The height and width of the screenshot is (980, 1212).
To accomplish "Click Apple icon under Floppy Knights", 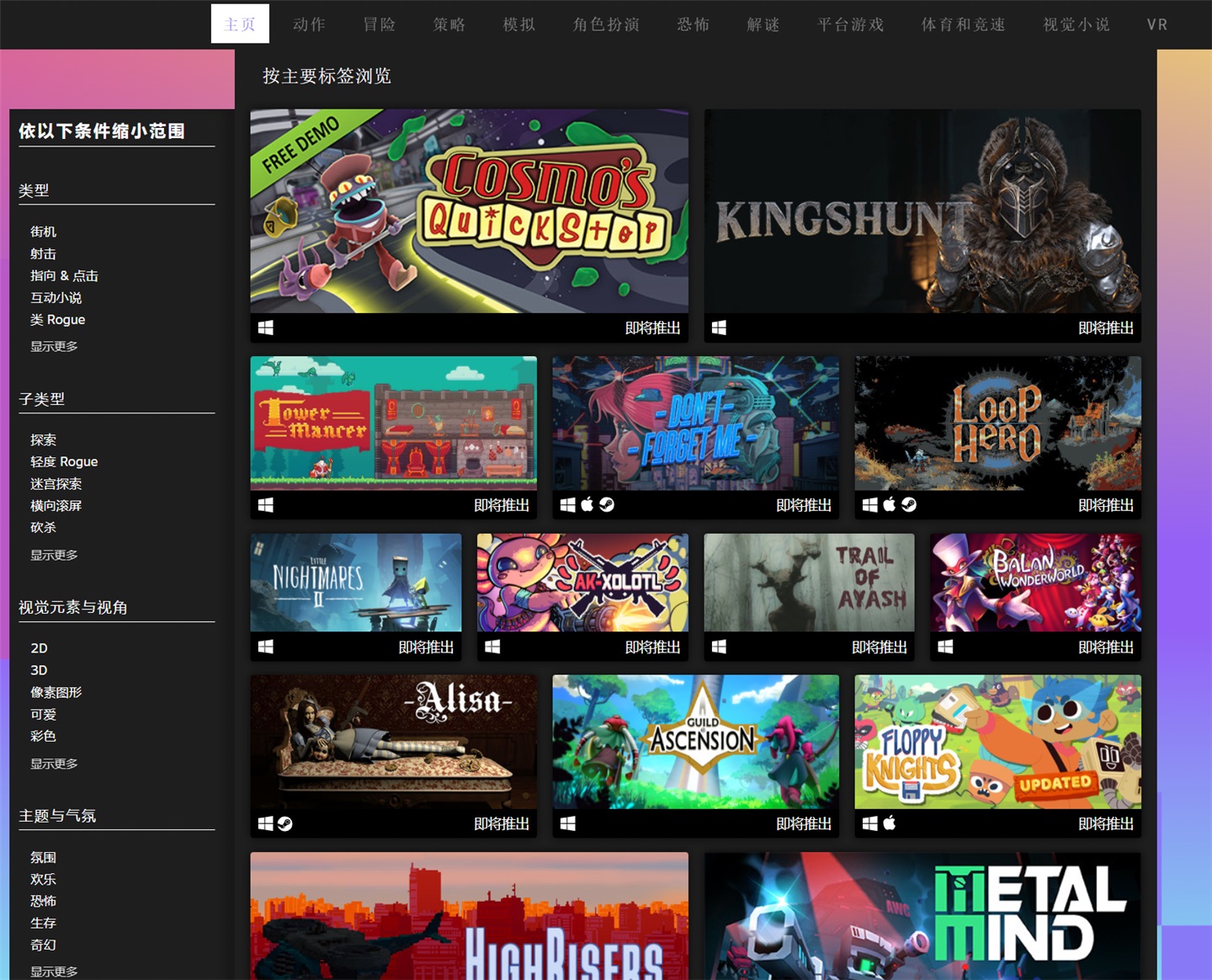I will 890,823.
